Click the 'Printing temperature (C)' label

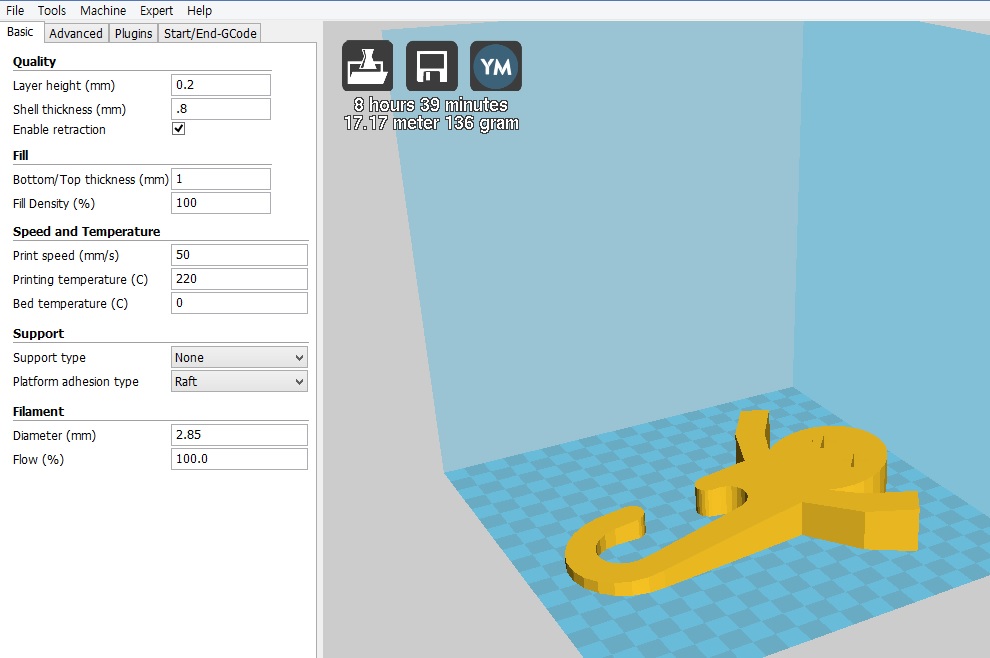click(x=80, y=279)
